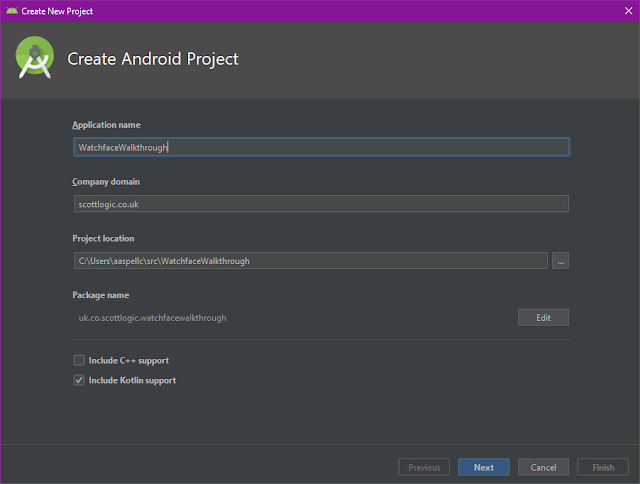
Task: Click the Application name label
Action: tap(106, 125)
